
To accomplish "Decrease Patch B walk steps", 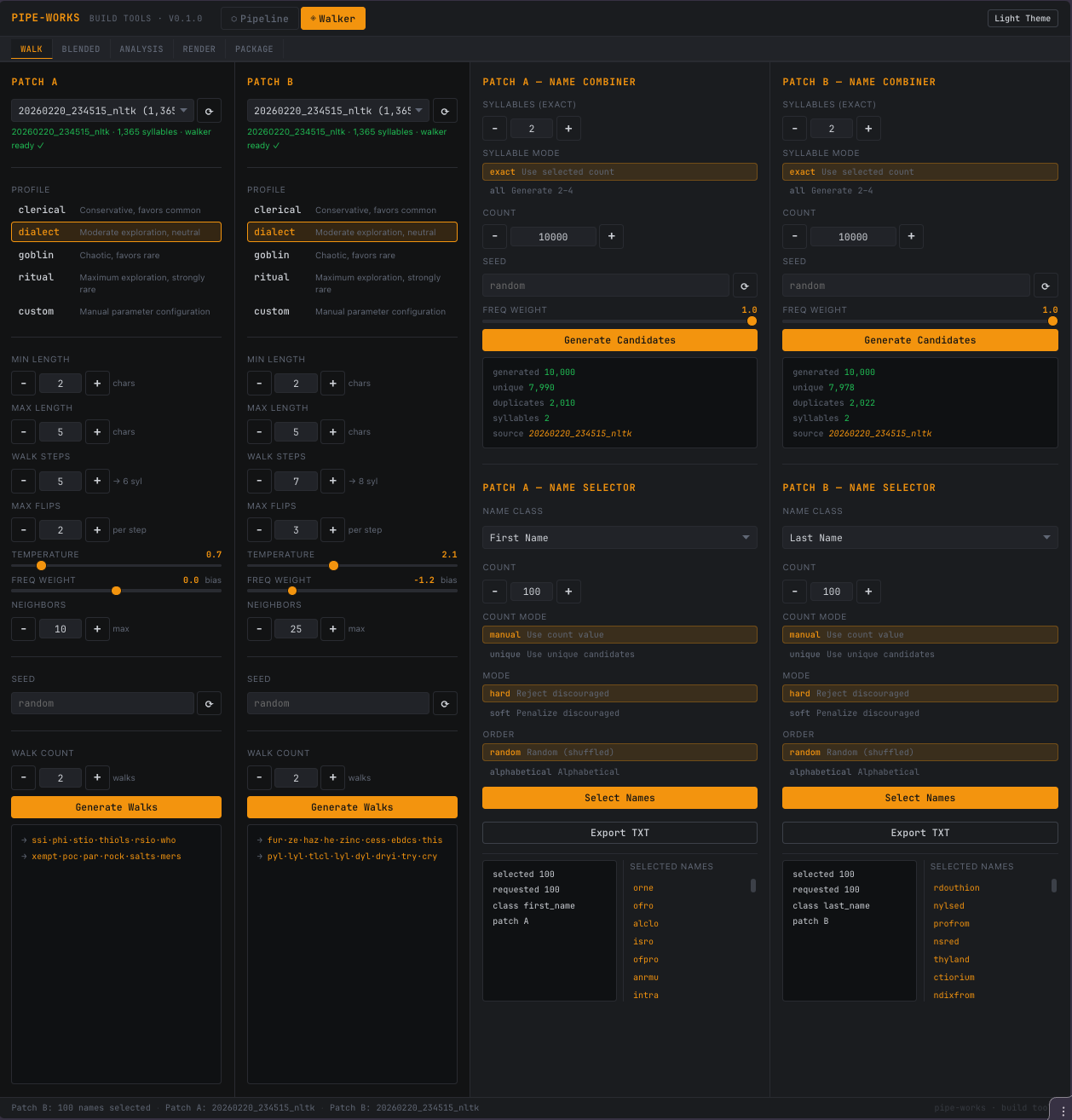I will 259,481.
